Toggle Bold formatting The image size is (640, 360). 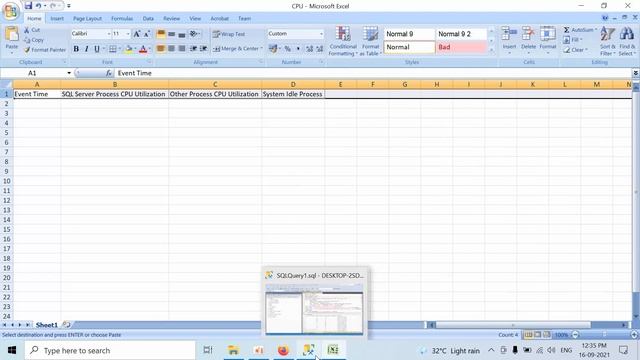point(76,49)
